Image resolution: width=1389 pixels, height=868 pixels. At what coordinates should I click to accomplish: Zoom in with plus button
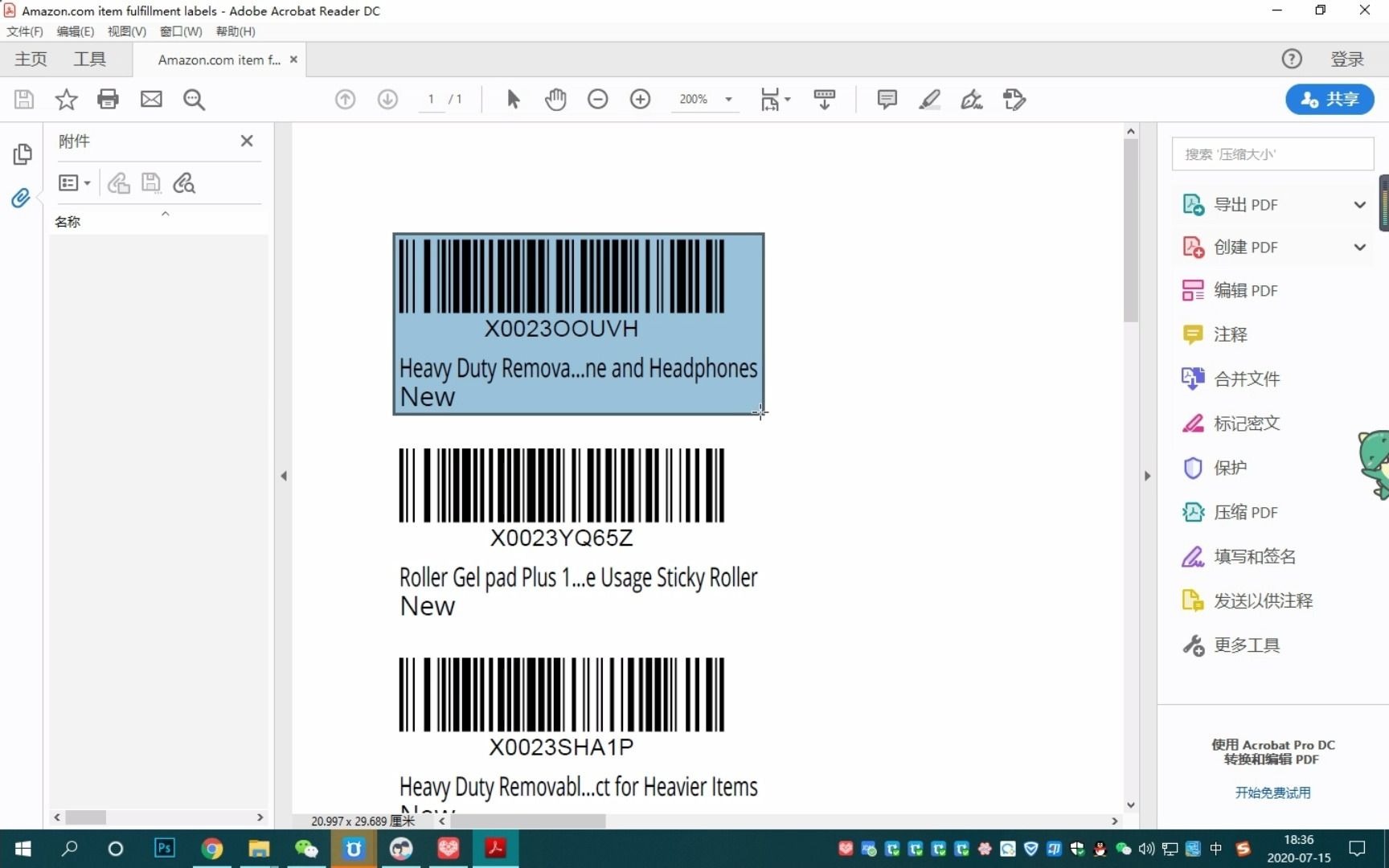pyautogui.click(x=640, y=99)
